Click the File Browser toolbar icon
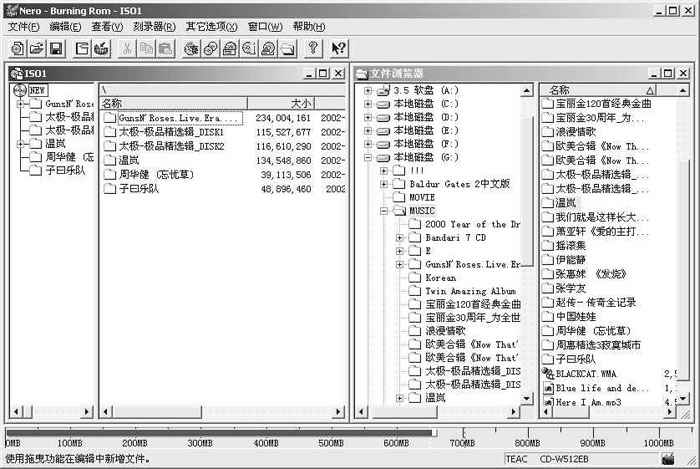This screenshot has width=700, height=469. (x=288, y=48)
